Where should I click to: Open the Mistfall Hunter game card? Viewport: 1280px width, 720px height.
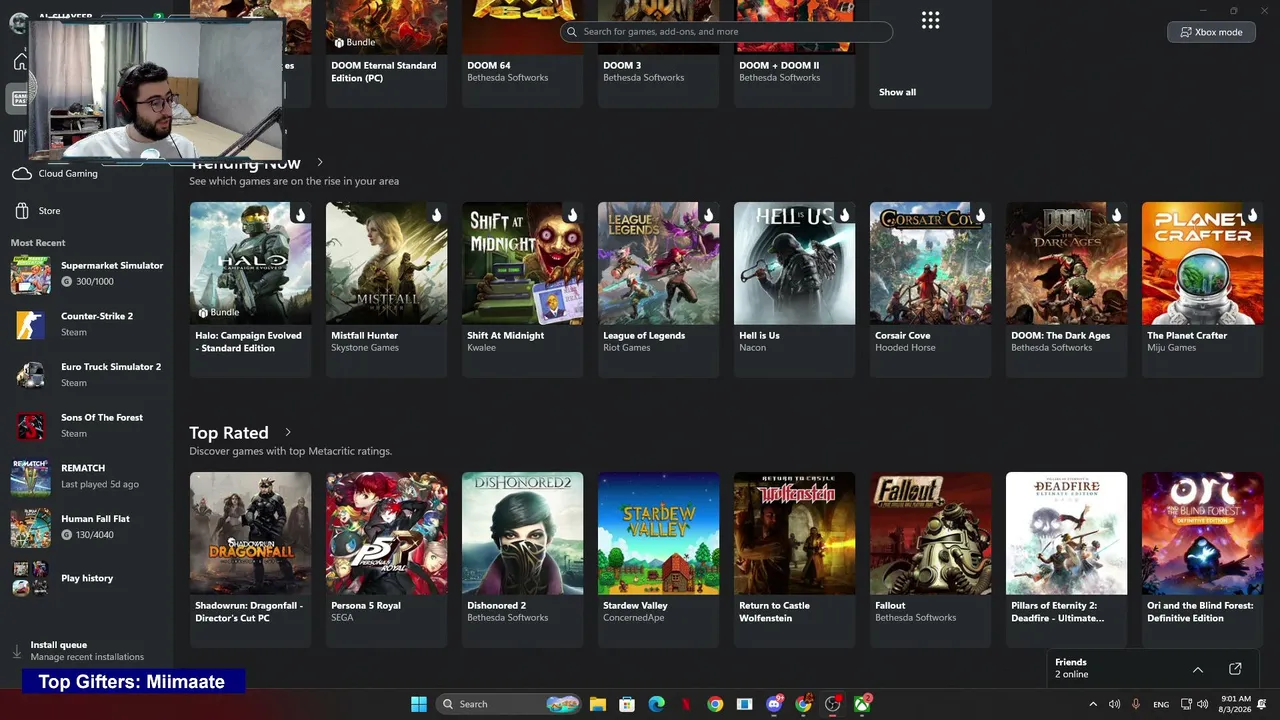[386, 290]
